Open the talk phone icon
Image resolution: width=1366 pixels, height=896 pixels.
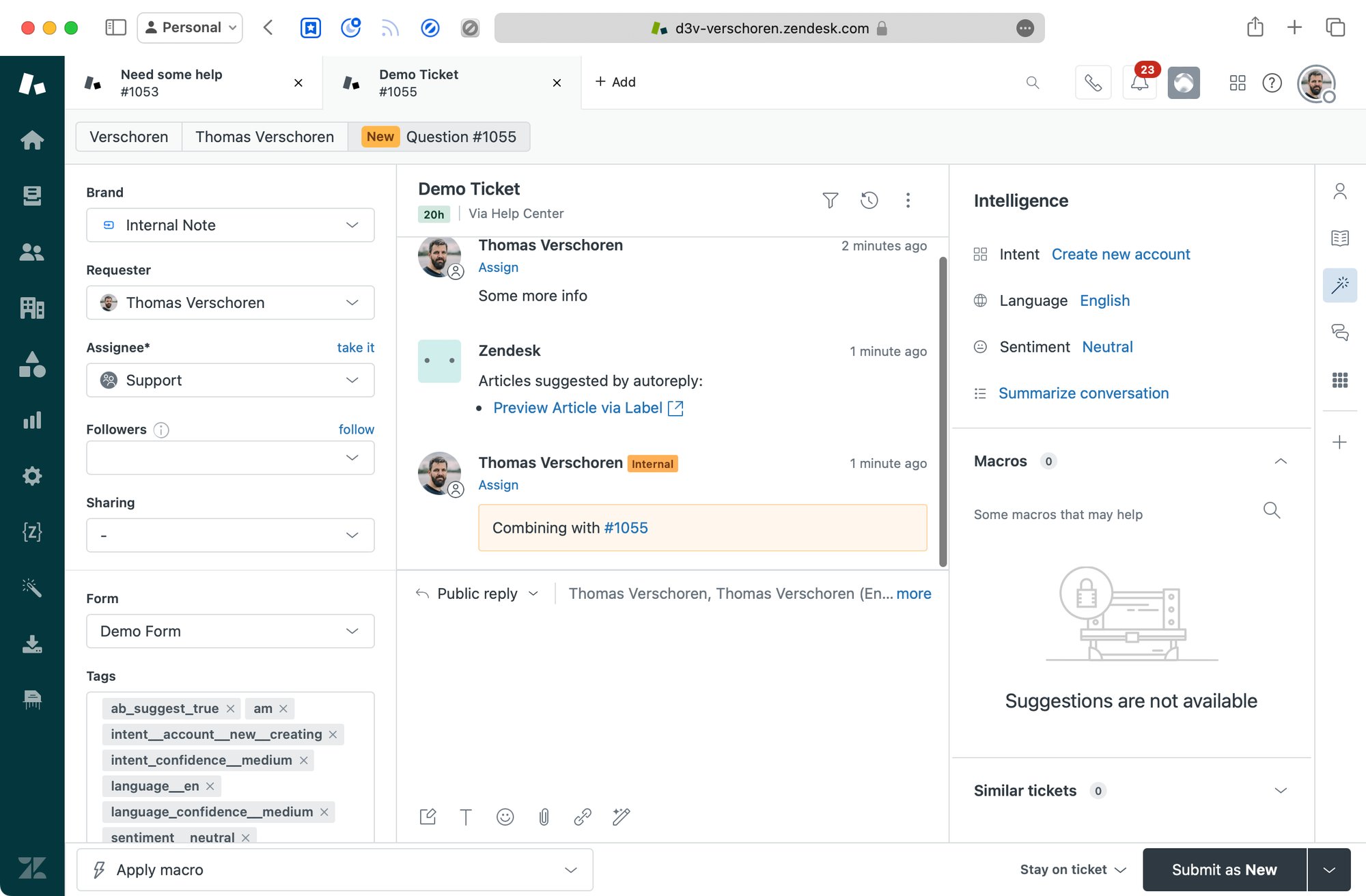click(x=1093, y=83)
